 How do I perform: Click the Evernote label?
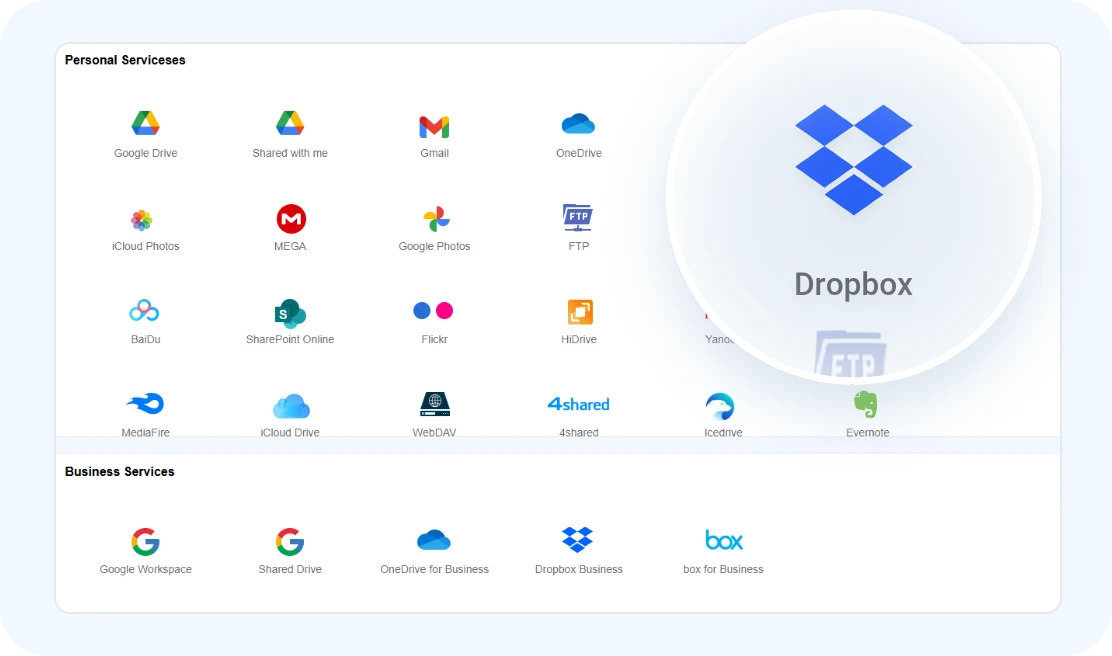point(867,433)
